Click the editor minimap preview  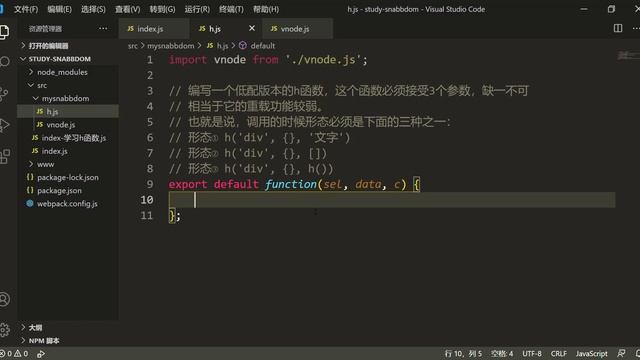[x=628, y=55]
